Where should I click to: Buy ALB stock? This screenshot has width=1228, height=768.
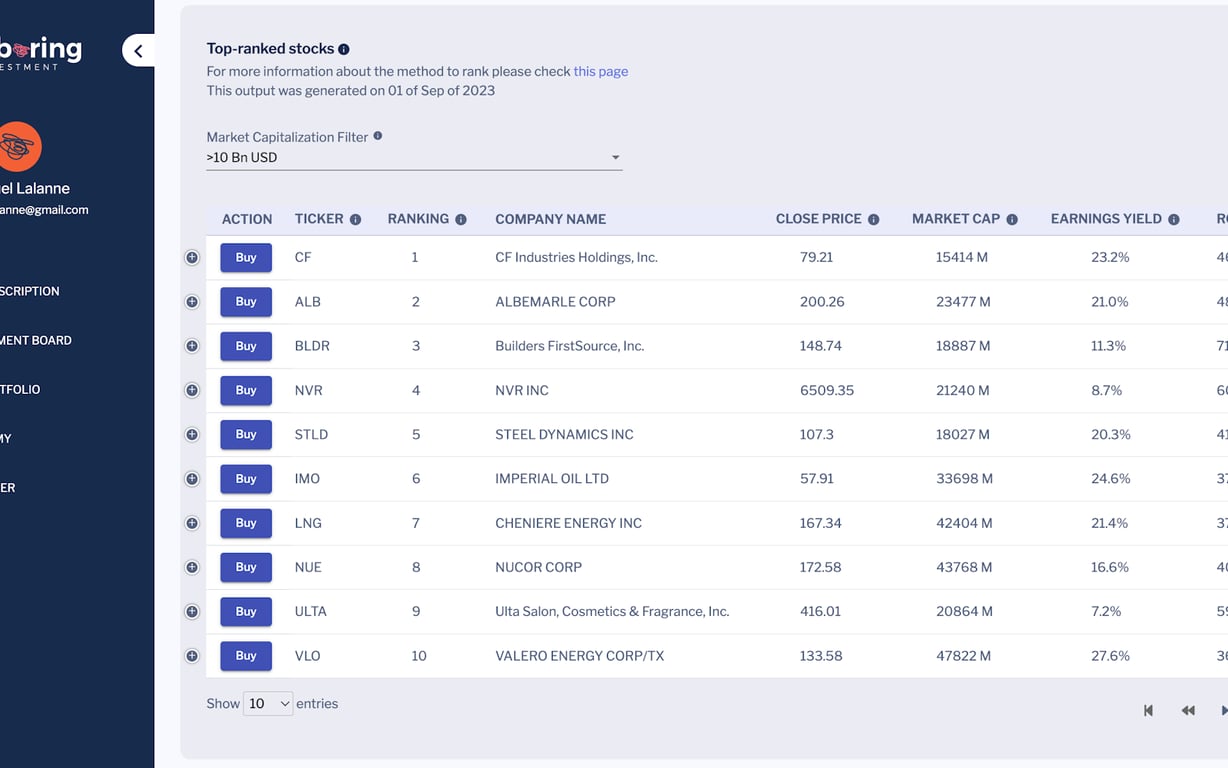tap(246, 302)
